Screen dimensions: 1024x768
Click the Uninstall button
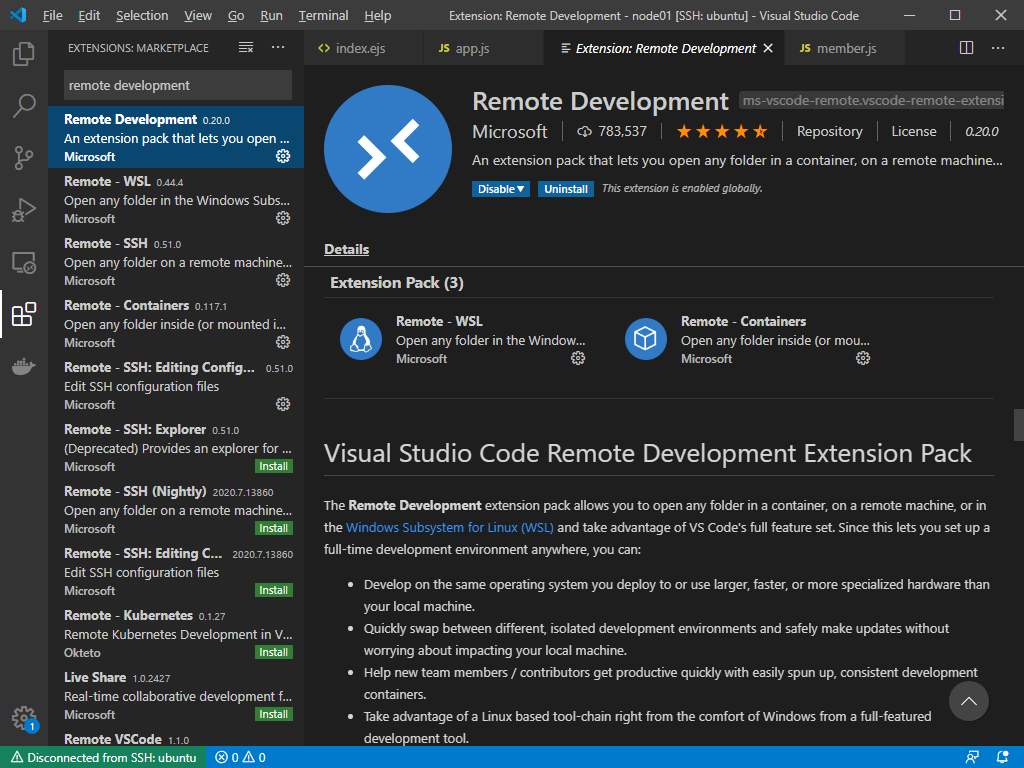566,189
